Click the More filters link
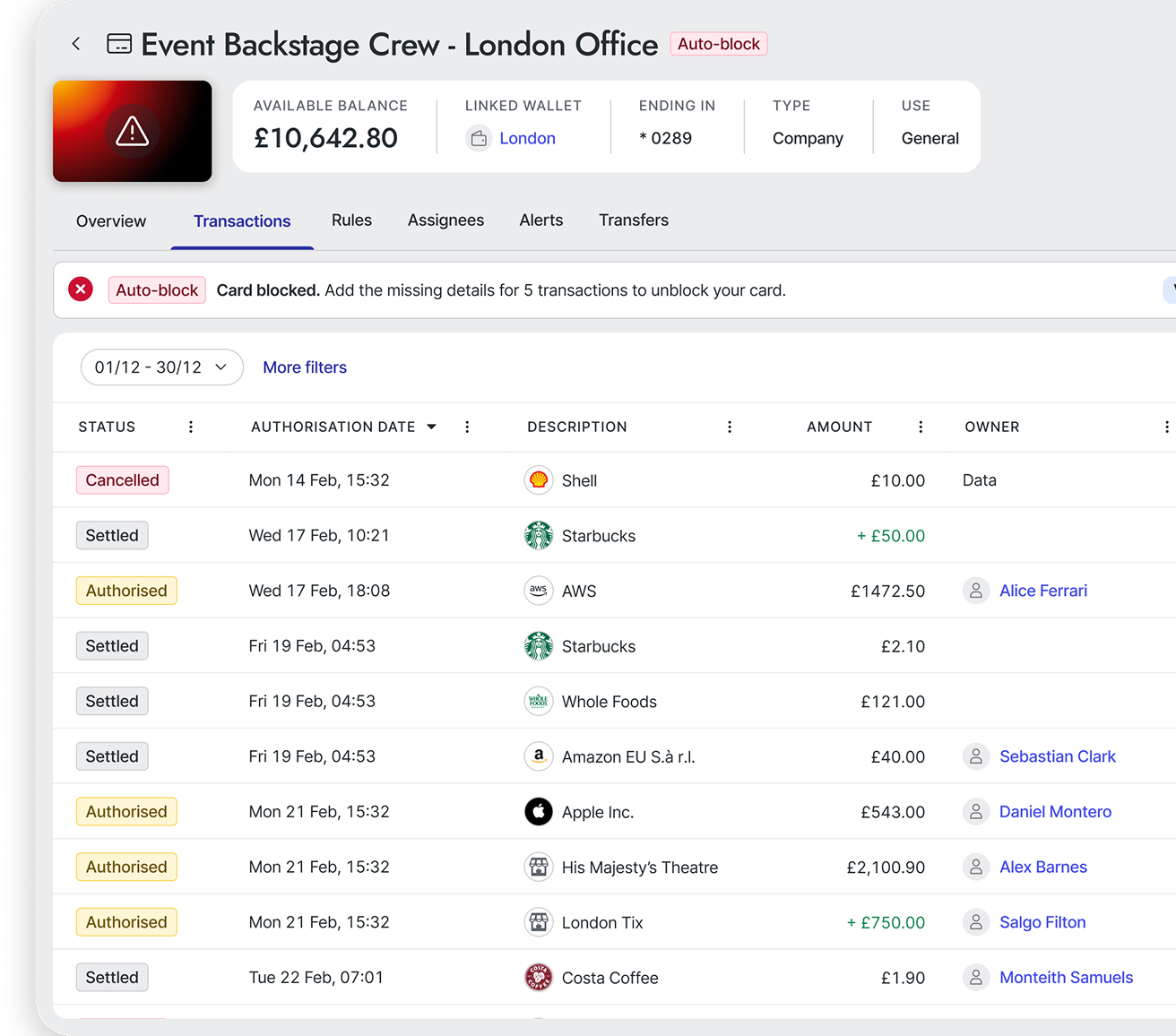Screen dimensions: 1176x1036 click(305, 367)
